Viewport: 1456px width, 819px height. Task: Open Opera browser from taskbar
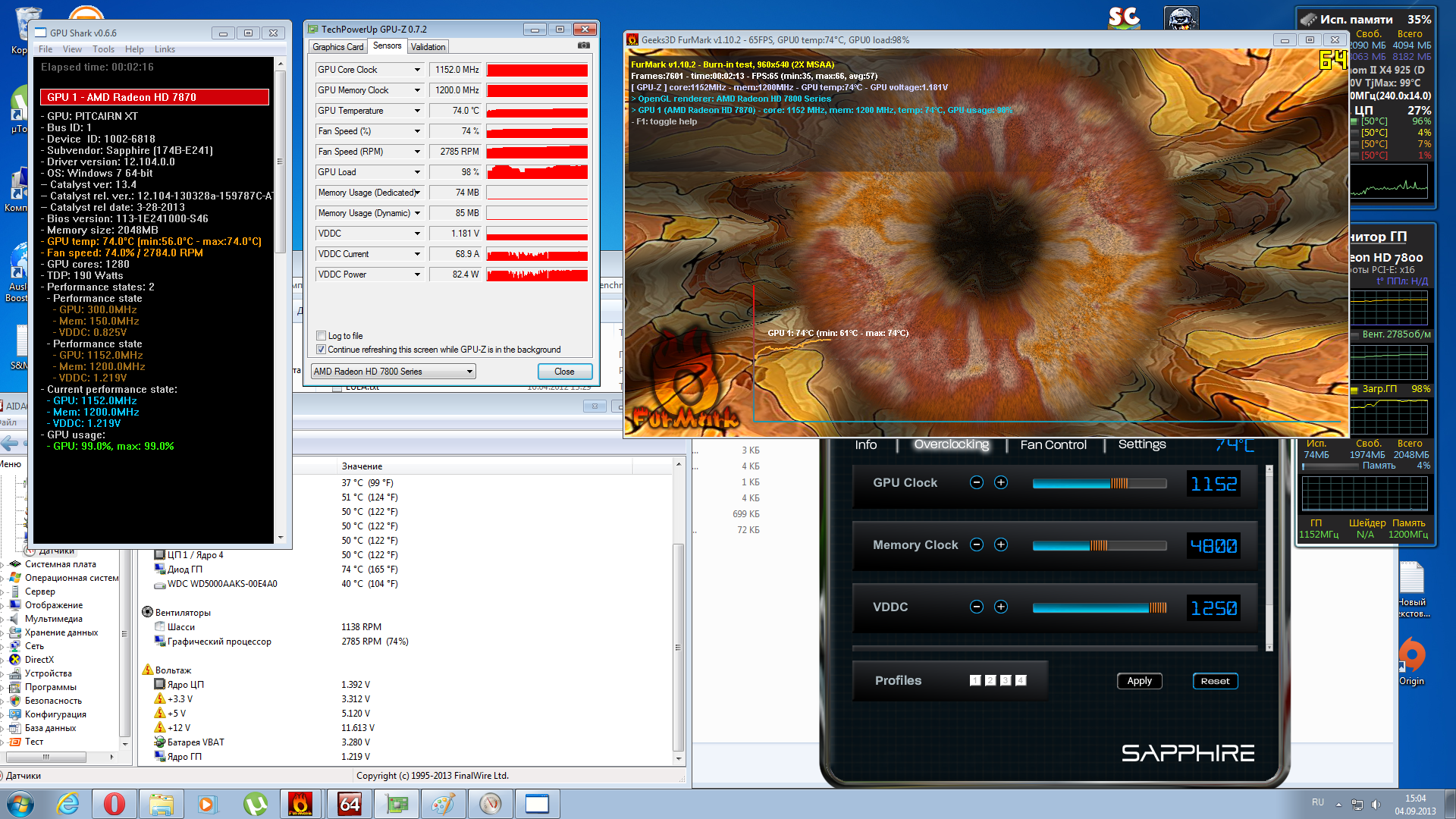click(x=115, y=804)
